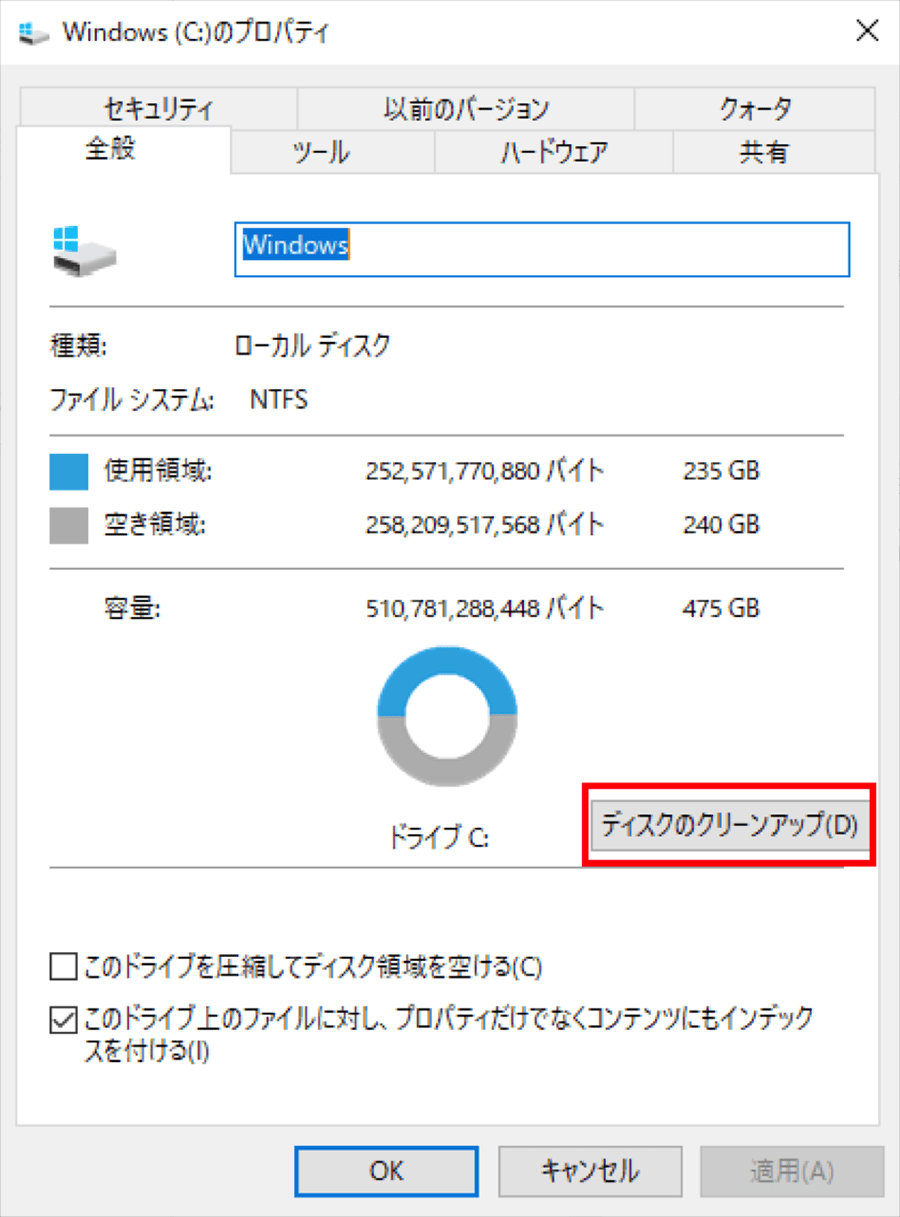Click the キャンセル button
Screen dimensions: 900x1217
point(589,1171)
